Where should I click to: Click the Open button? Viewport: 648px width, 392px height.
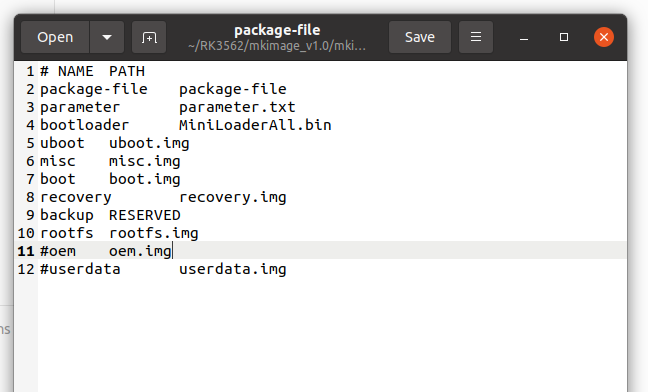[55, 37]
